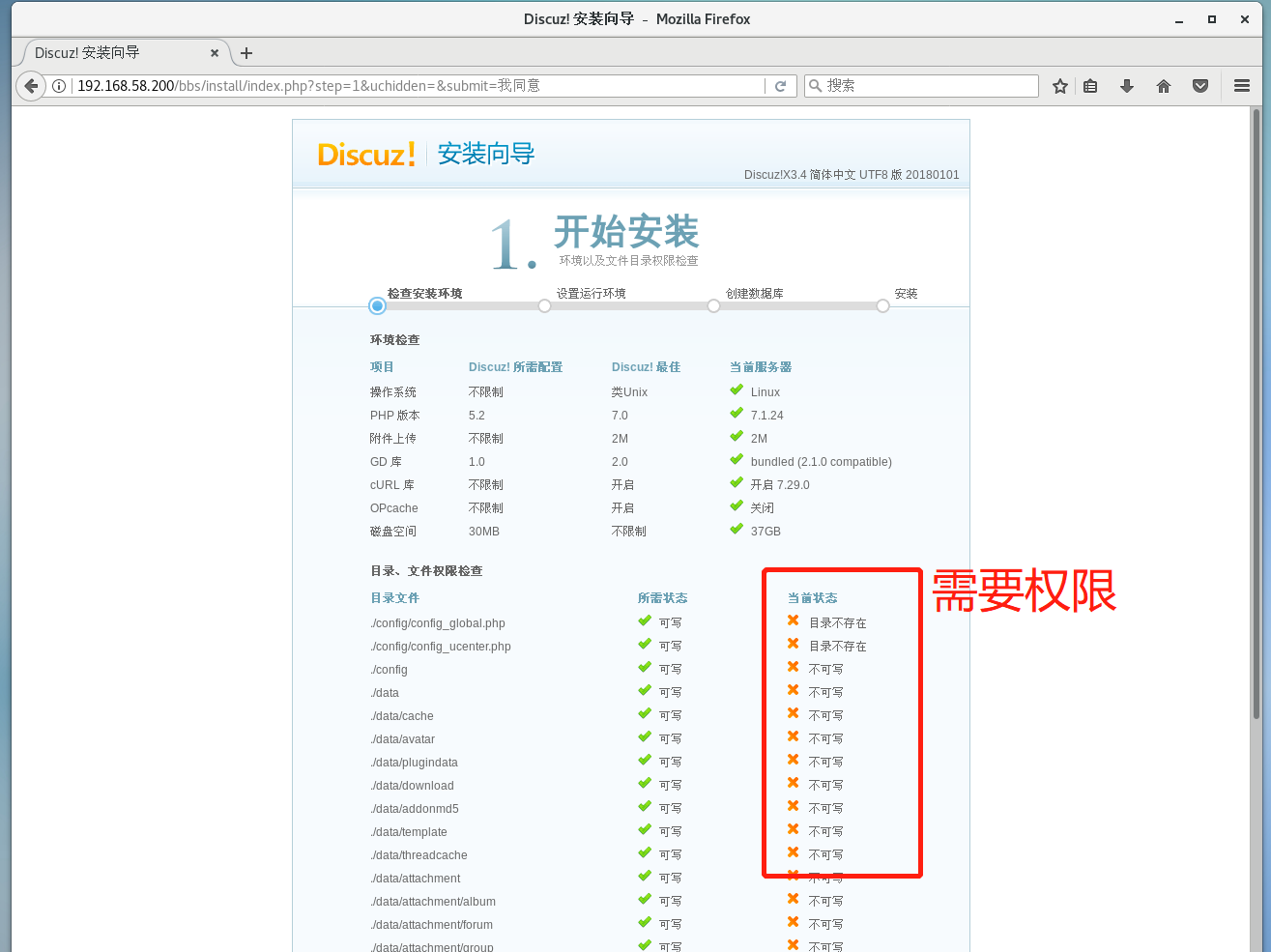Select the Discuz! 安装向导 browser tab
The image size is (1271, 952).
(124, 53)
